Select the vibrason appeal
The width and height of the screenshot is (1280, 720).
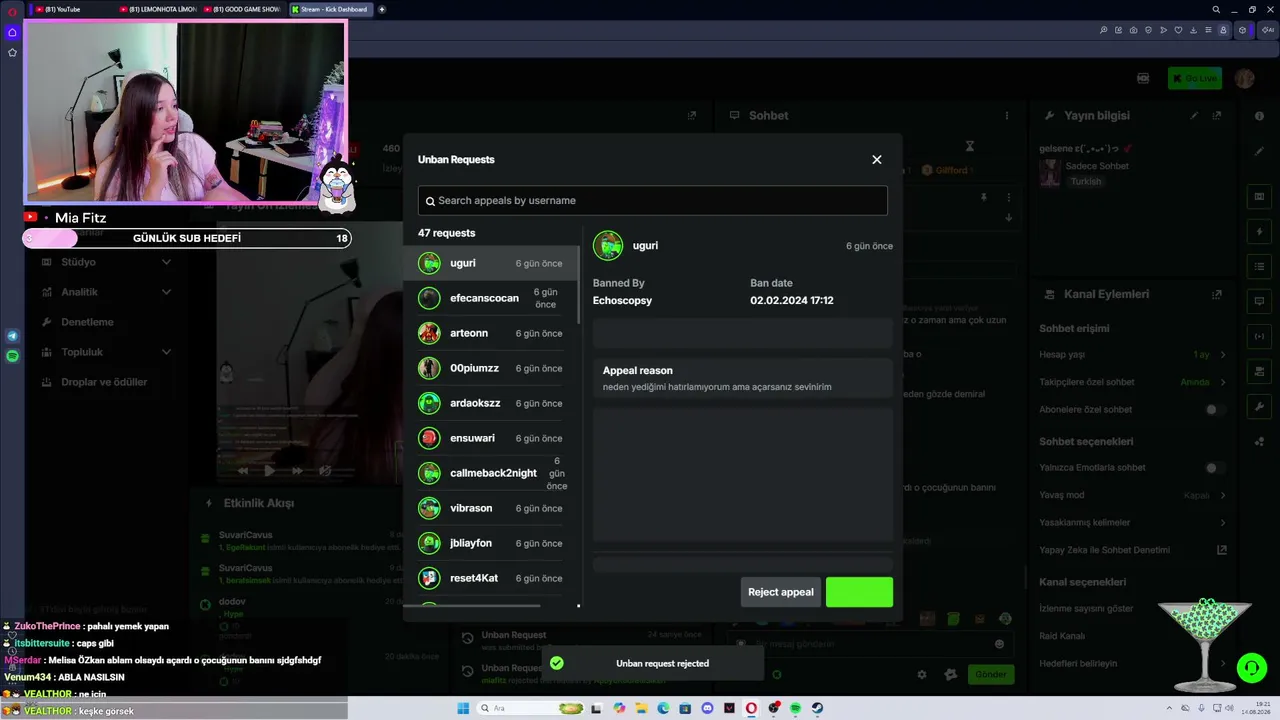(491, 508)
